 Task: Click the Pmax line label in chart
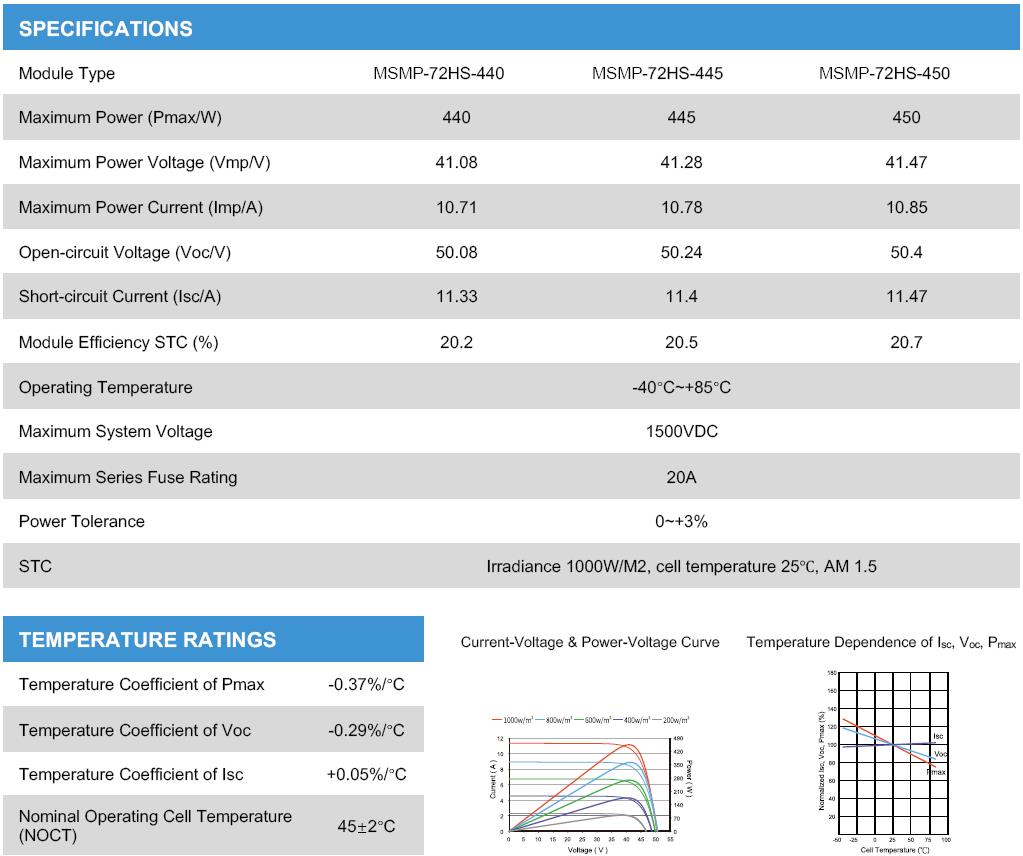936,772
